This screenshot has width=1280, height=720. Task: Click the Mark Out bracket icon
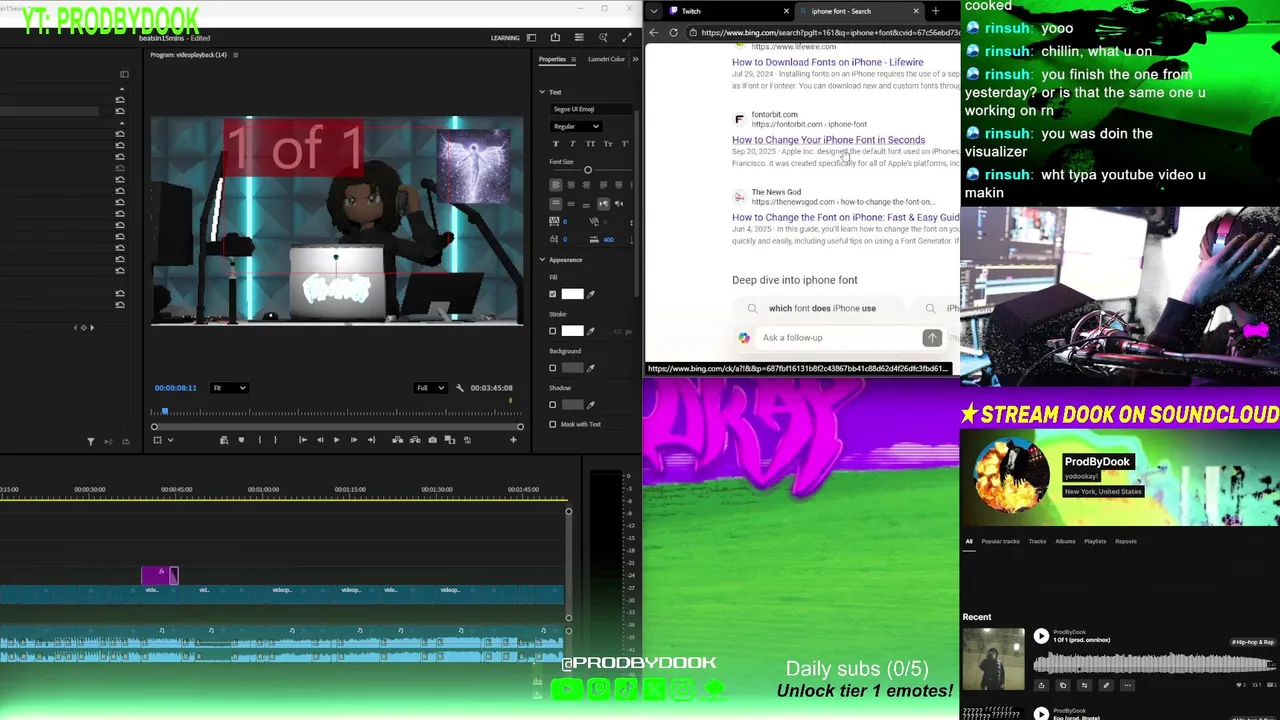276,440
